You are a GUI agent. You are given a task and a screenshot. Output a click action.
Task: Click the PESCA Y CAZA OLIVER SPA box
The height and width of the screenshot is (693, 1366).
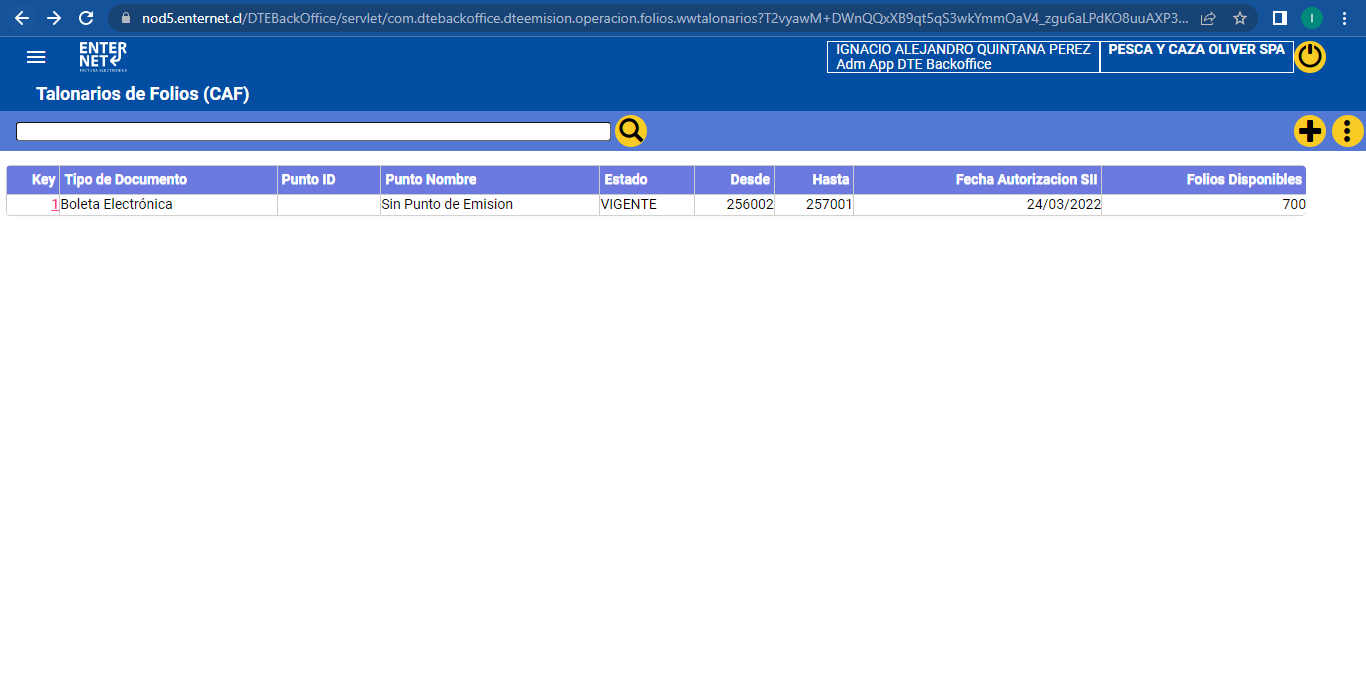click(1196, 57)
